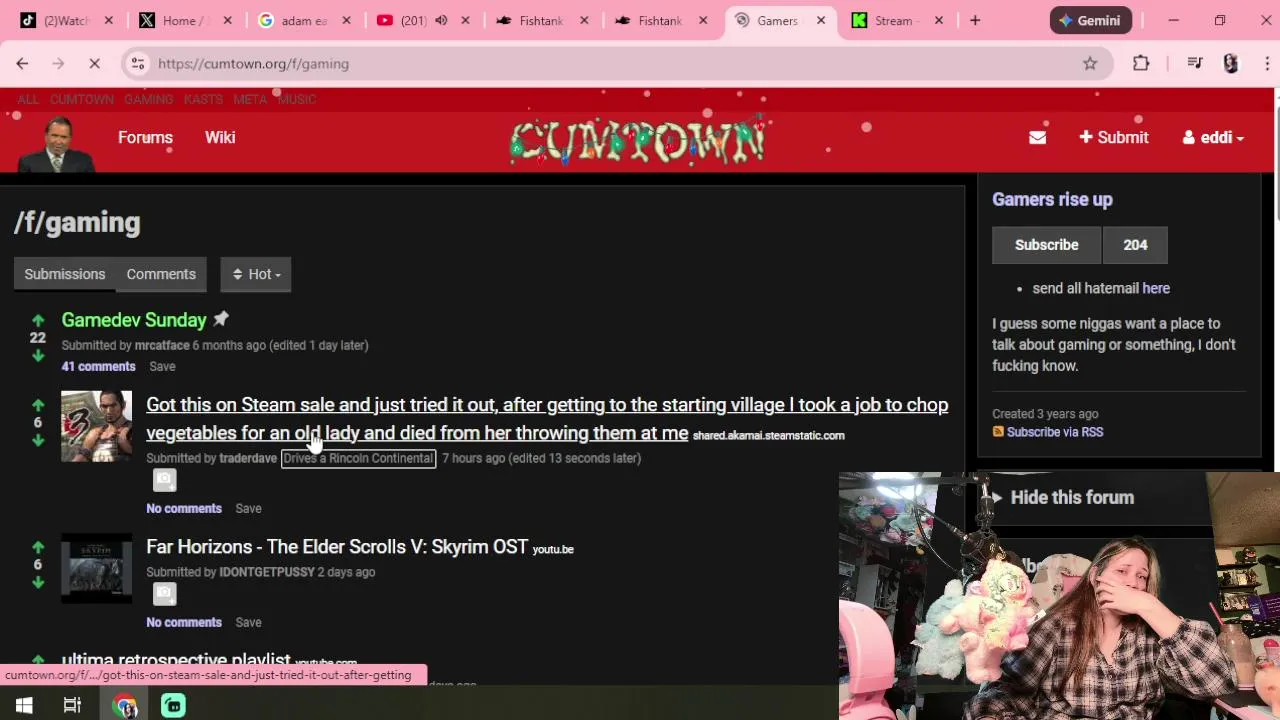The image size is (1280, 720).
Task: Expand media preview under Skyrim OST post
Action: click(x=164, y=595)
